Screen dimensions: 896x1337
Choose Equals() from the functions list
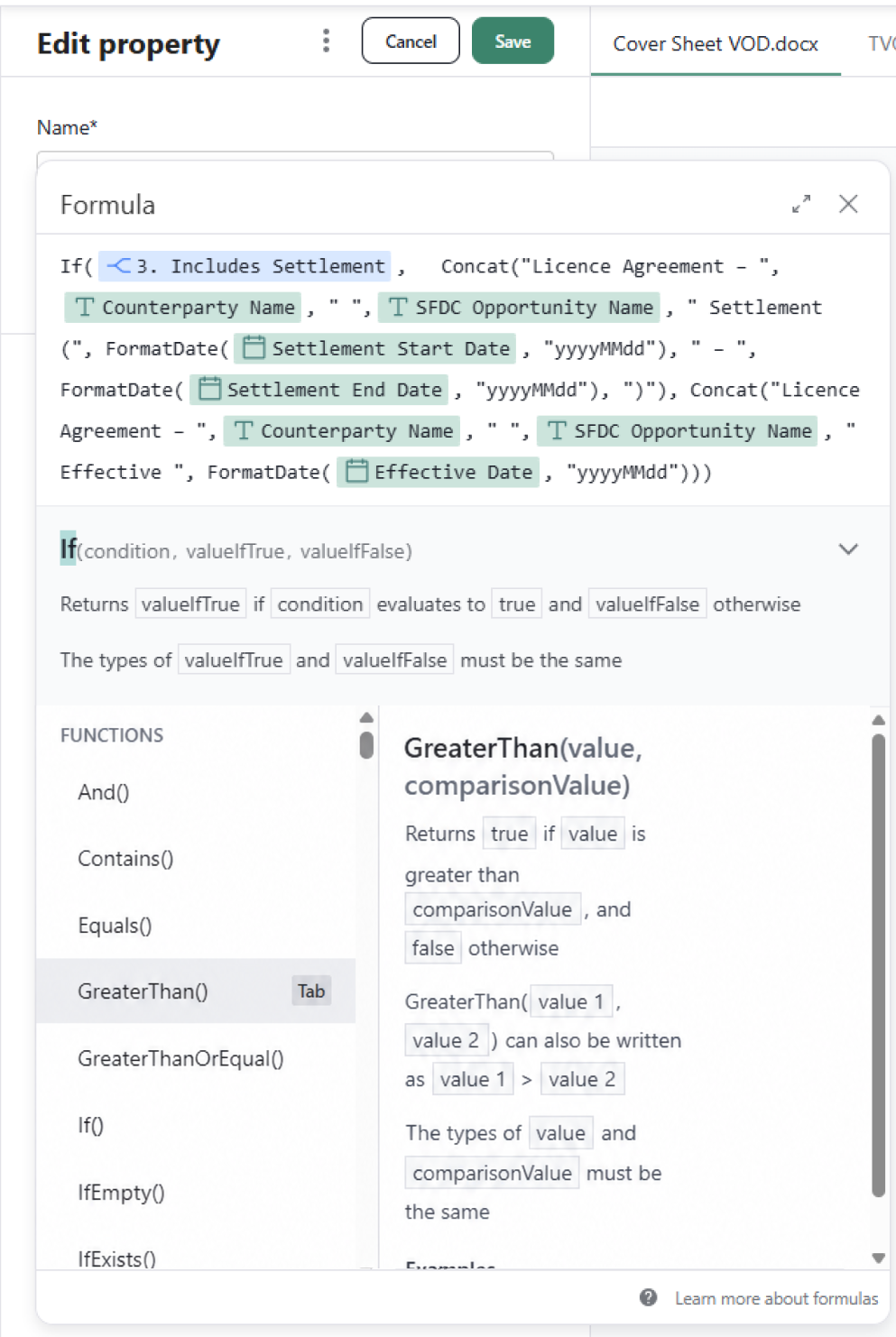click(196, 926)
